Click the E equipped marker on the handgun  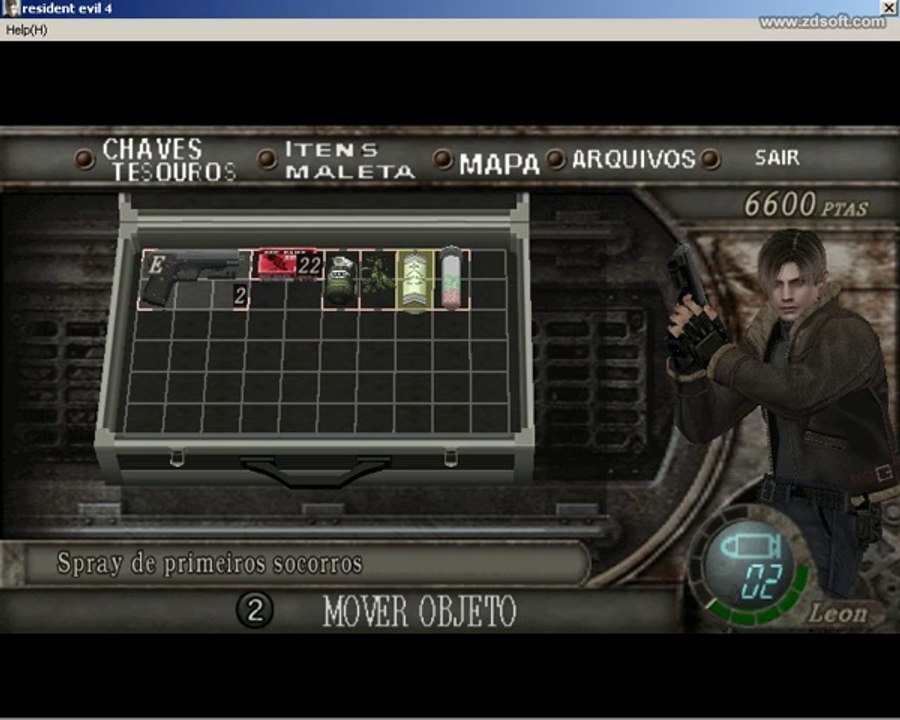156,265
